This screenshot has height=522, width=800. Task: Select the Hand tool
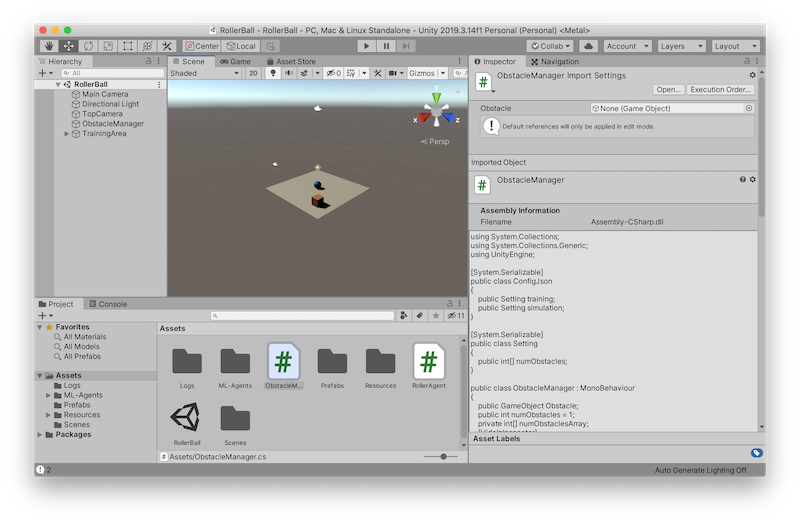[49, 46]
